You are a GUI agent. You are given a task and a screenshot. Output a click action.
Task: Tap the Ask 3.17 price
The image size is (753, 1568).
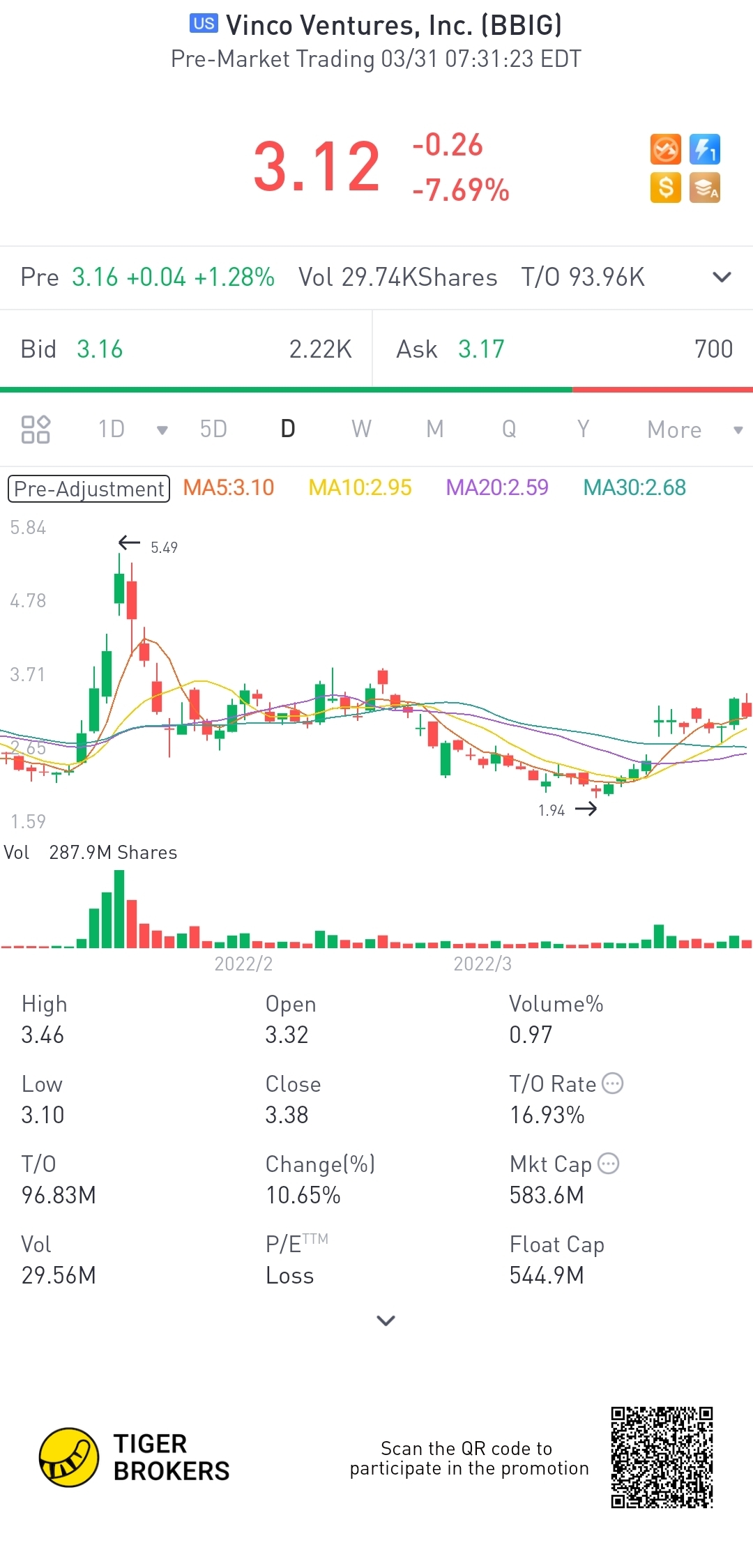pos(481,349)
